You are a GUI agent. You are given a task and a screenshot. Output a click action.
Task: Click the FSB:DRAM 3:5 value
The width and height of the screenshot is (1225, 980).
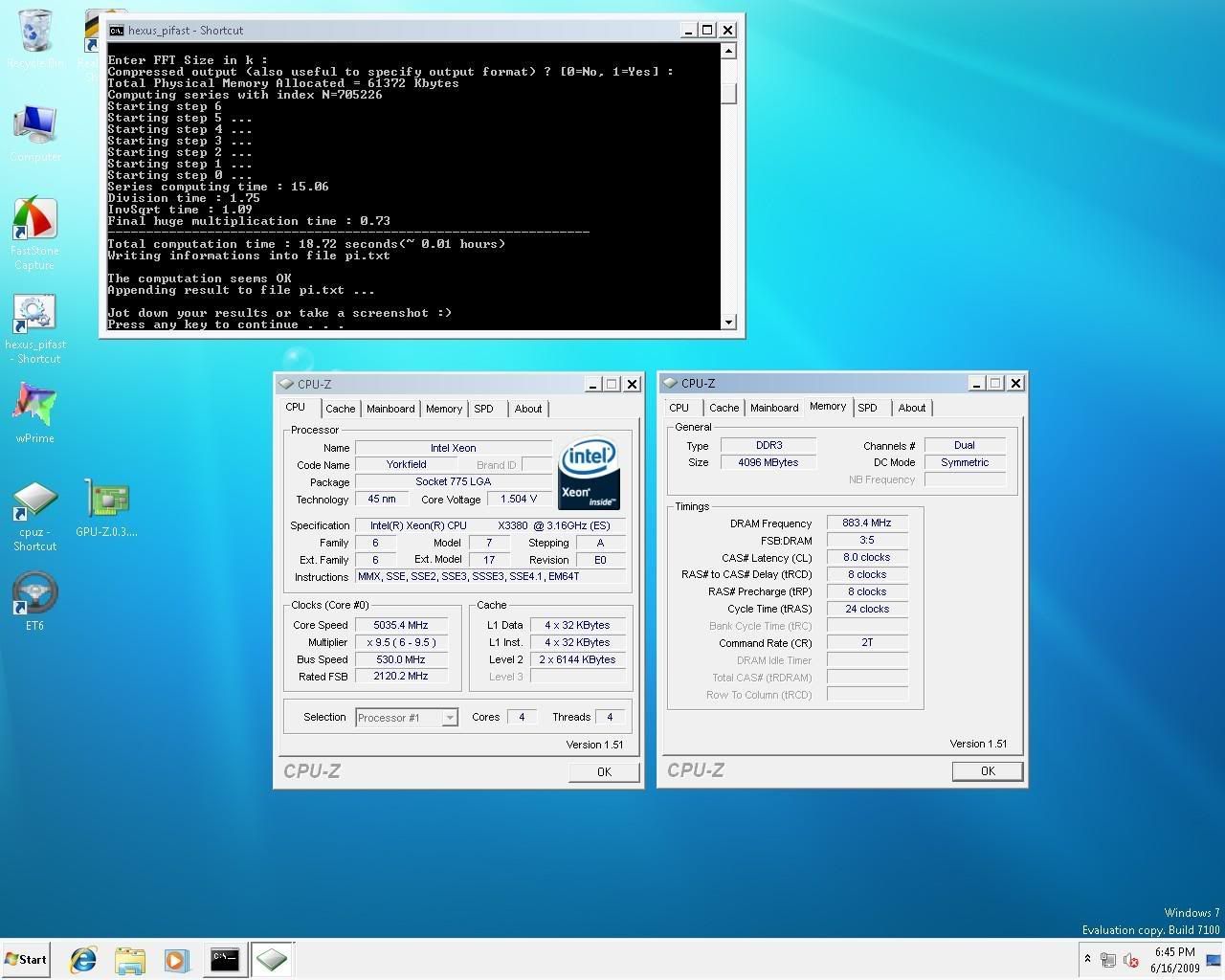point(867,540)
